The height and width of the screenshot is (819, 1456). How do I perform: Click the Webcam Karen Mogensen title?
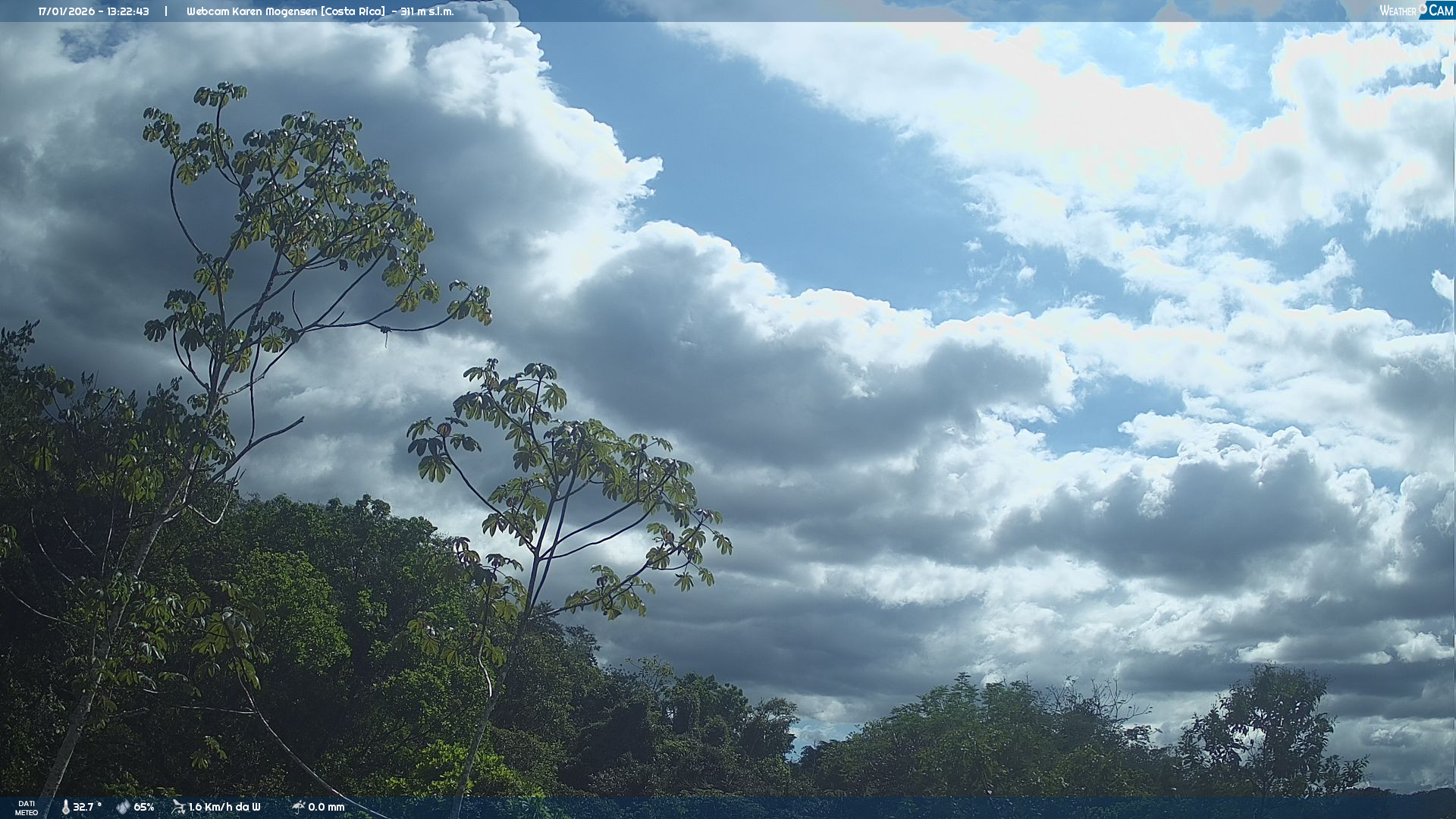[252, 11]
